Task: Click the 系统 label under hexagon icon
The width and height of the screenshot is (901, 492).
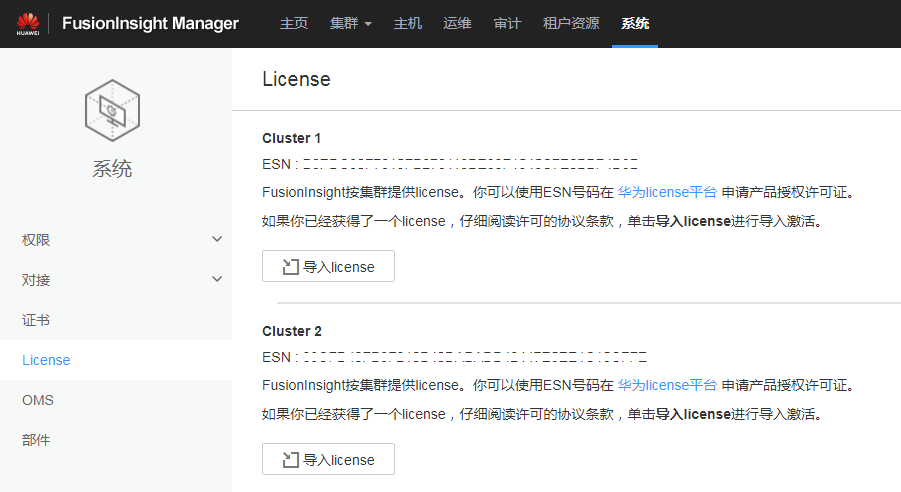Action: 113,169
